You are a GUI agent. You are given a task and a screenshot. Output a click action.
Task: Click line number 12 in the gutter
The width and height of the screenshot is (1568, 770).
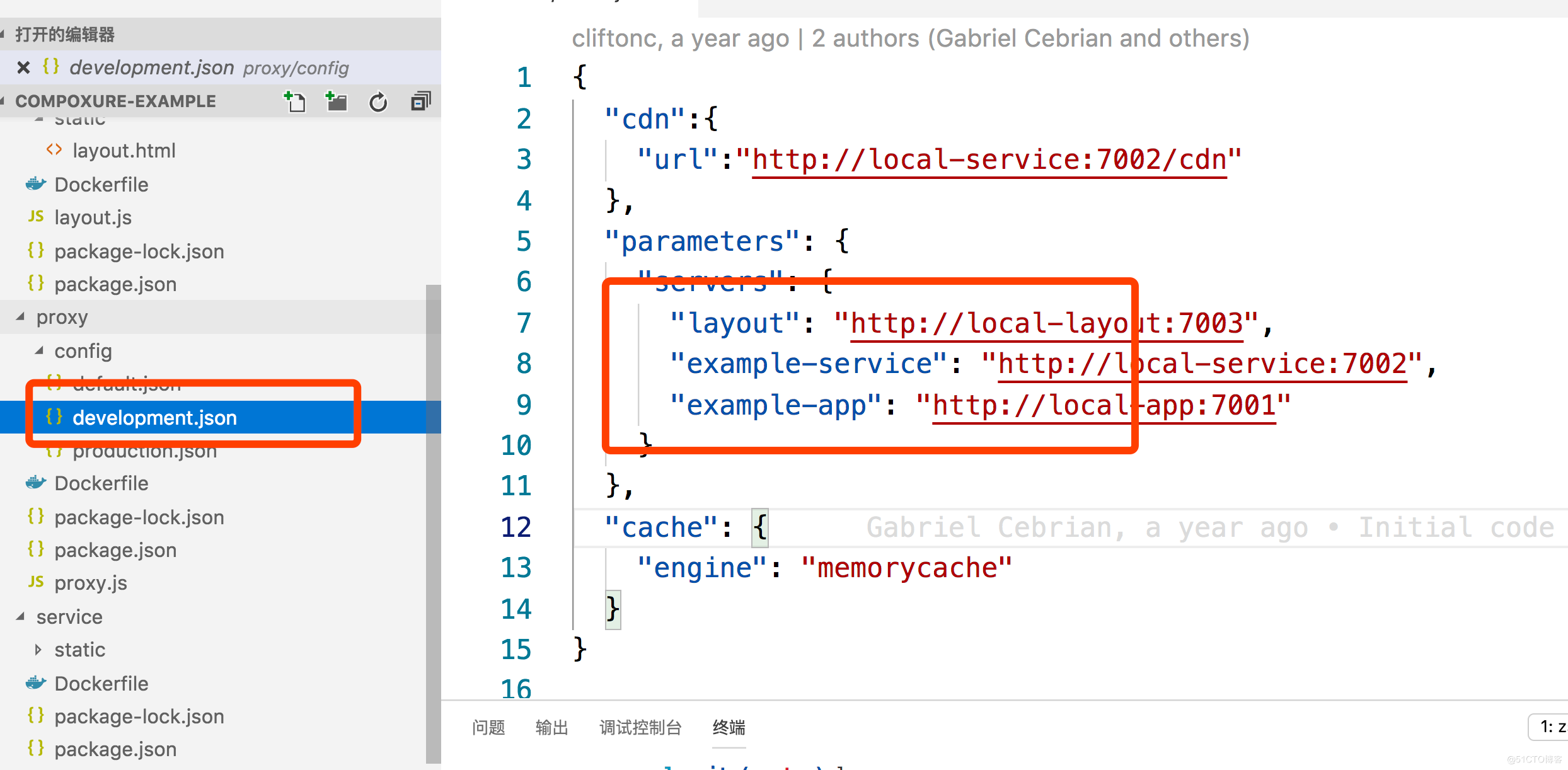click(516, 527)
